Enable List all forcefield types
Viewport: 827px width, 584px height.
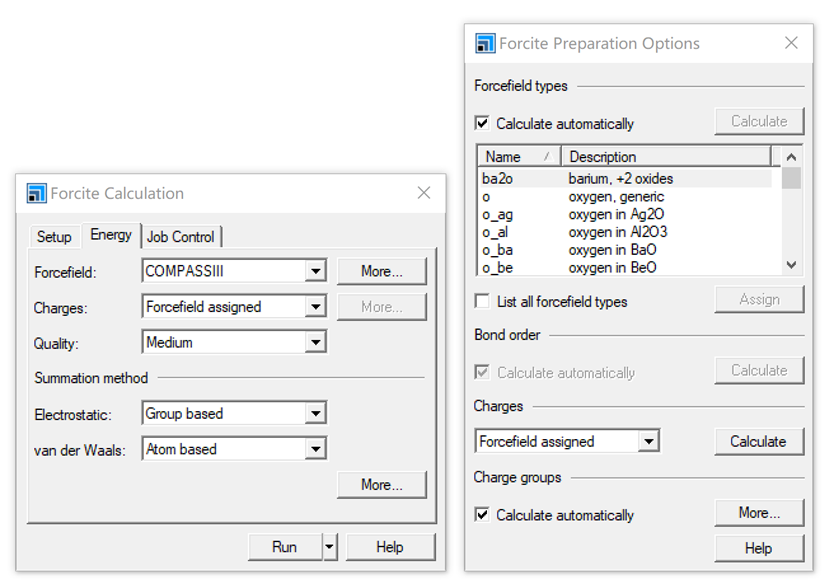(x=483, y=301)
